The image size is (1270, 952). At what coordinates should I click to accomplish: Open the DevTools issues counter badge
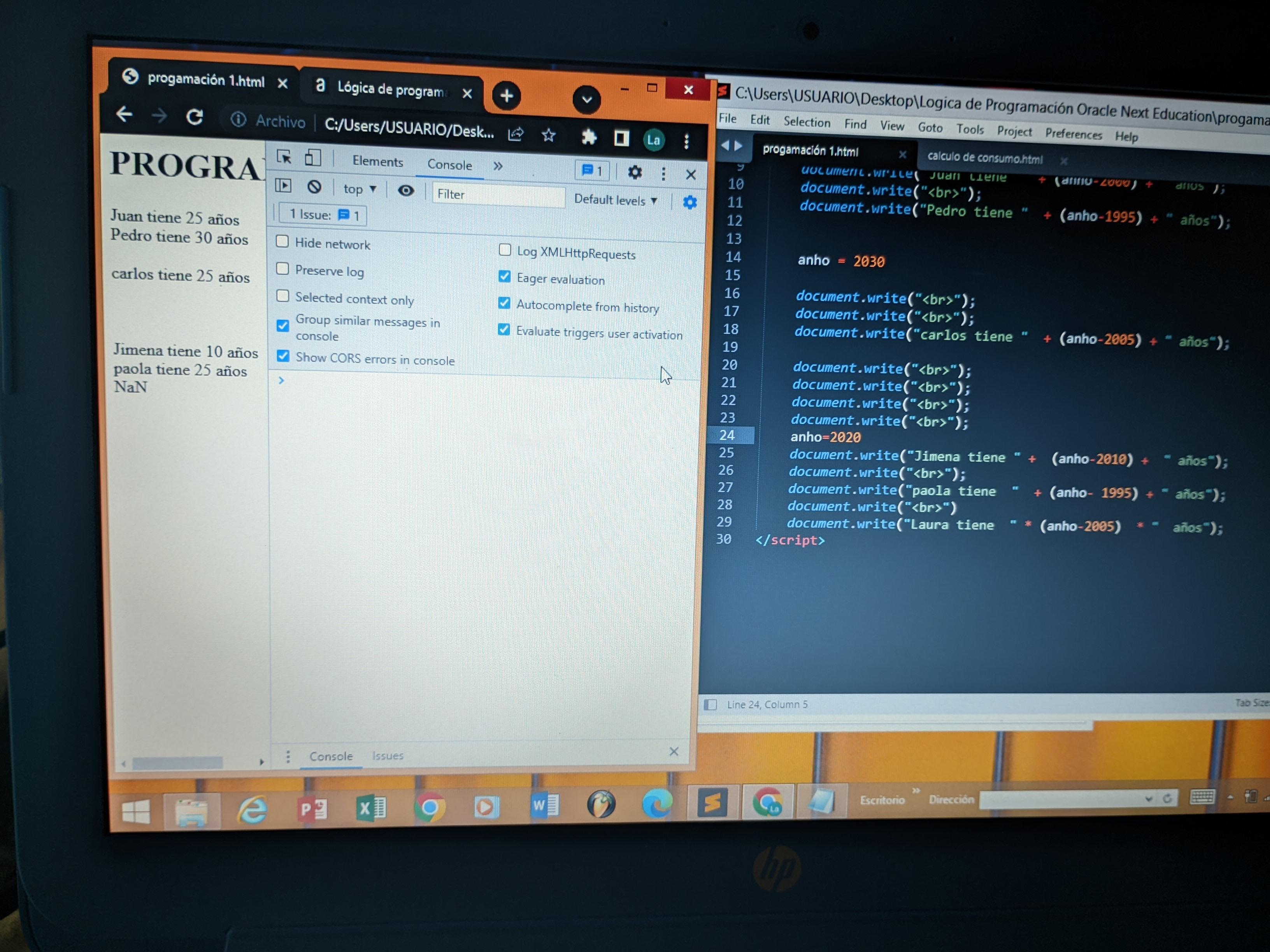click(592, 170)
